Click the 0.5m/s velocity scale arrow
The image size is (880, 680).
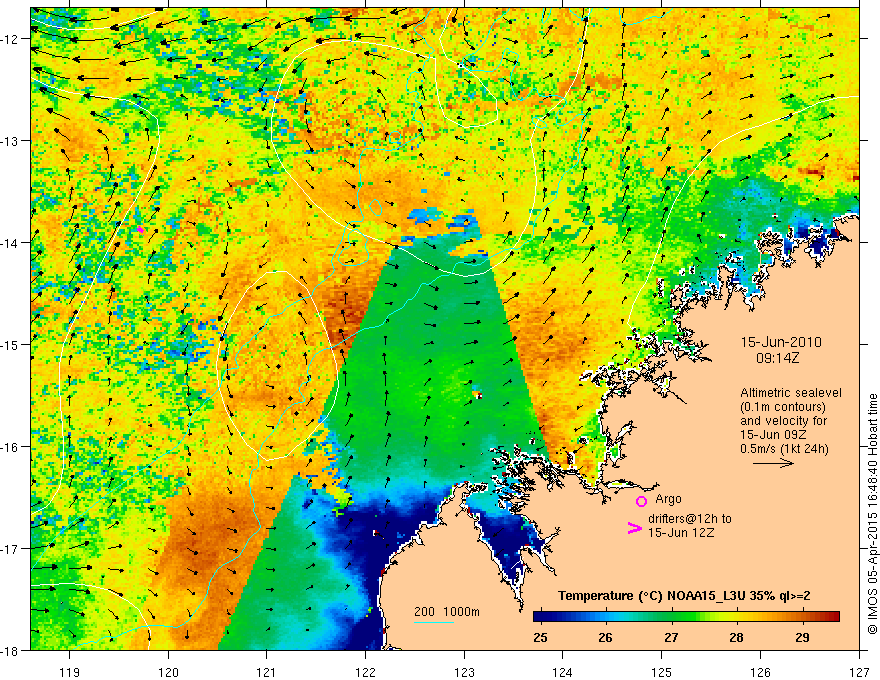(x=773, y=463)
